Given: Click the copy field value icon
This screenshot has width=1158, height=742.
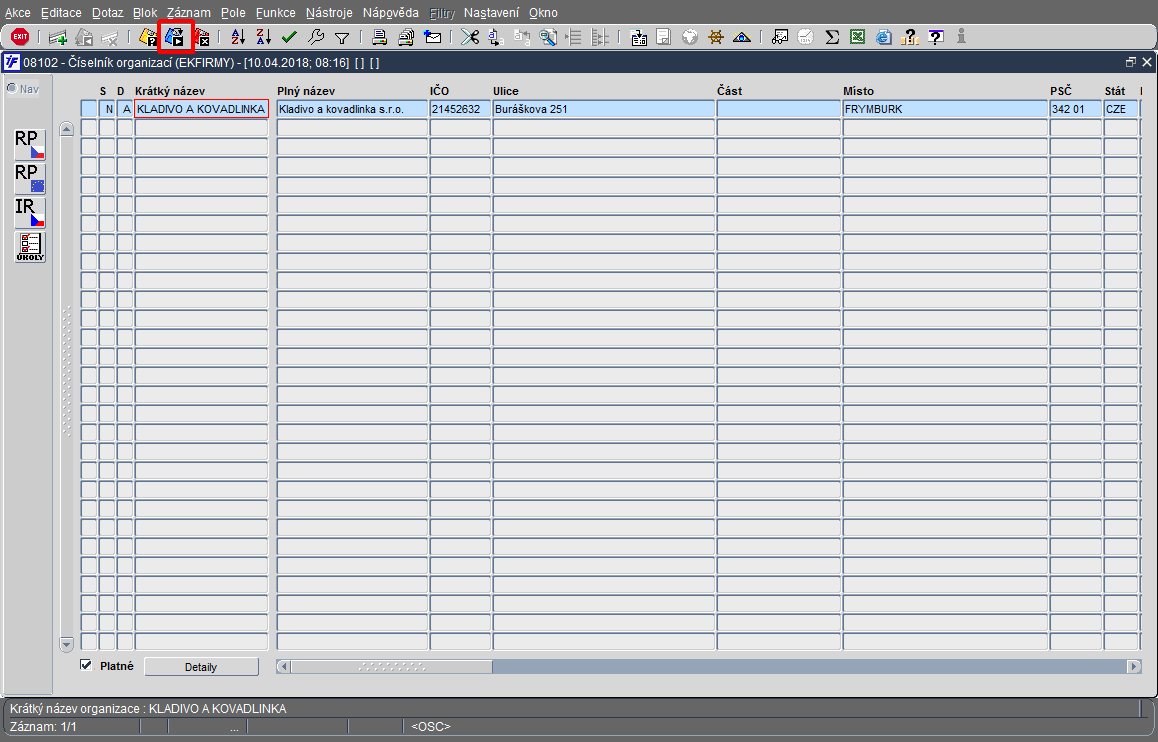Looking at the screenshot, I should [x=496, y=37].
